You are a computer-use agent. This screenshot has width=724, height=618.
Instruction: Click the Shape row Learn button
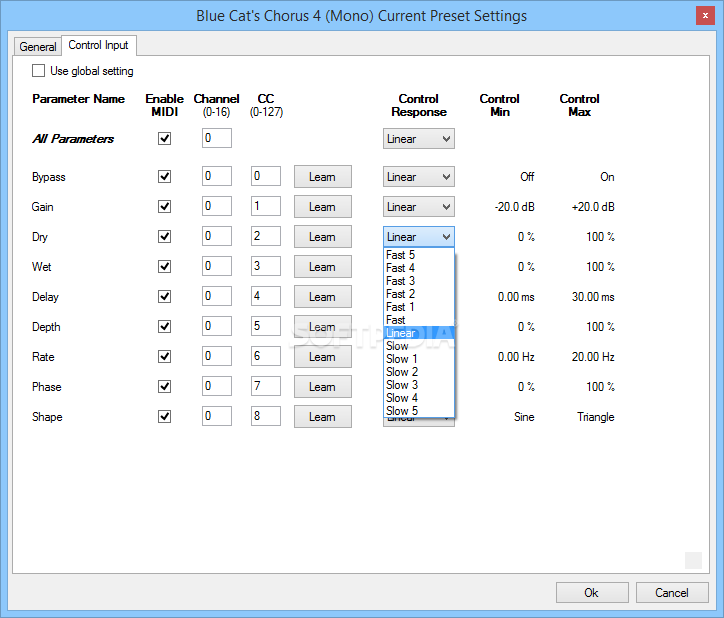pyautogui.click(x=323, y=417)
